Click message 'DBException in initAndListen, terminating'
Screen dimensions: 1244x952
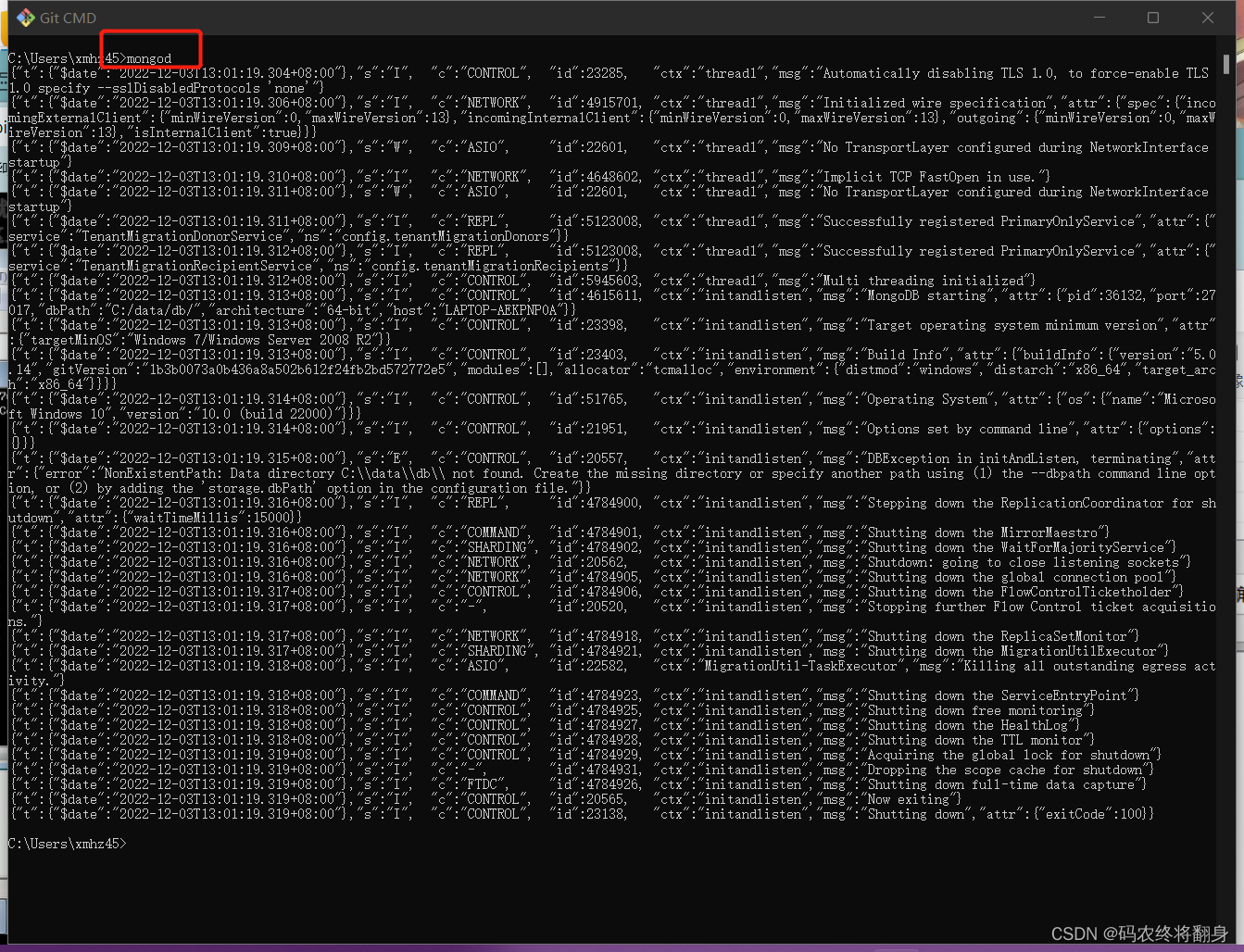(1020, 458)
